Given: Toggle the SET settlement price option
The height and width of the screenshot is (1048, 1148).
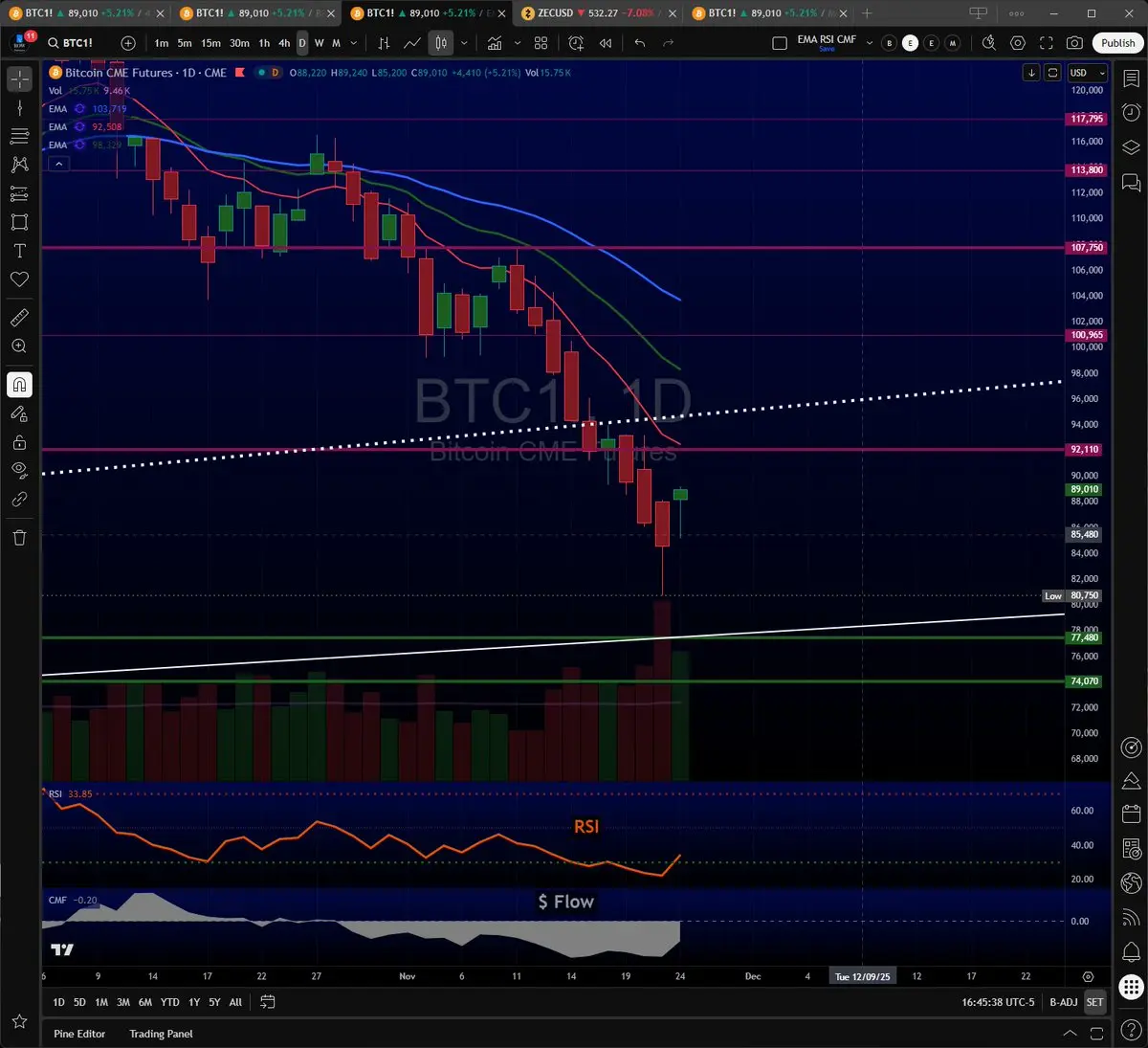Looking at the screenshot, I should (1094, 1002).
